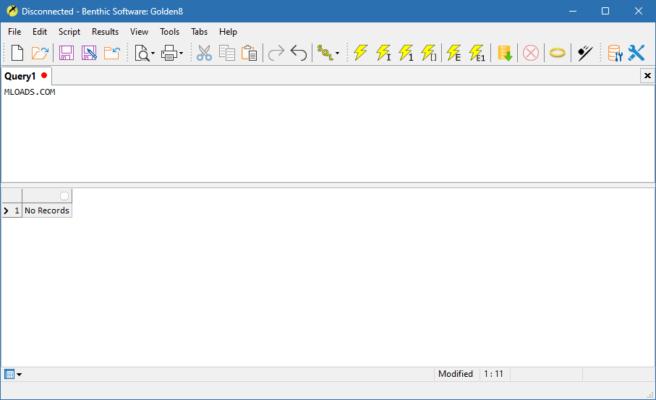Minimize the Golden8 window
656x400 pixels.
[x=573, y=11]
